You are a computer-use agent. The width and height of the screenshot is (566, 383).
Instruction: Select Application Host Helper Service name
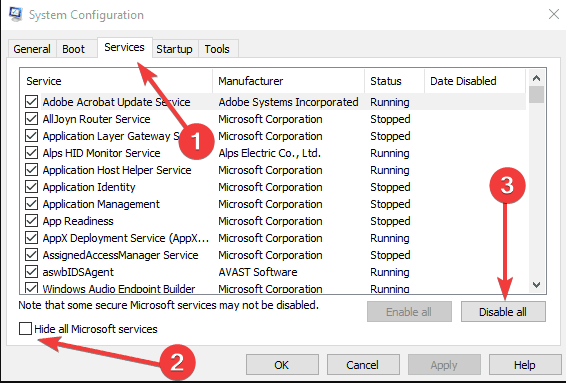[117, 170]
